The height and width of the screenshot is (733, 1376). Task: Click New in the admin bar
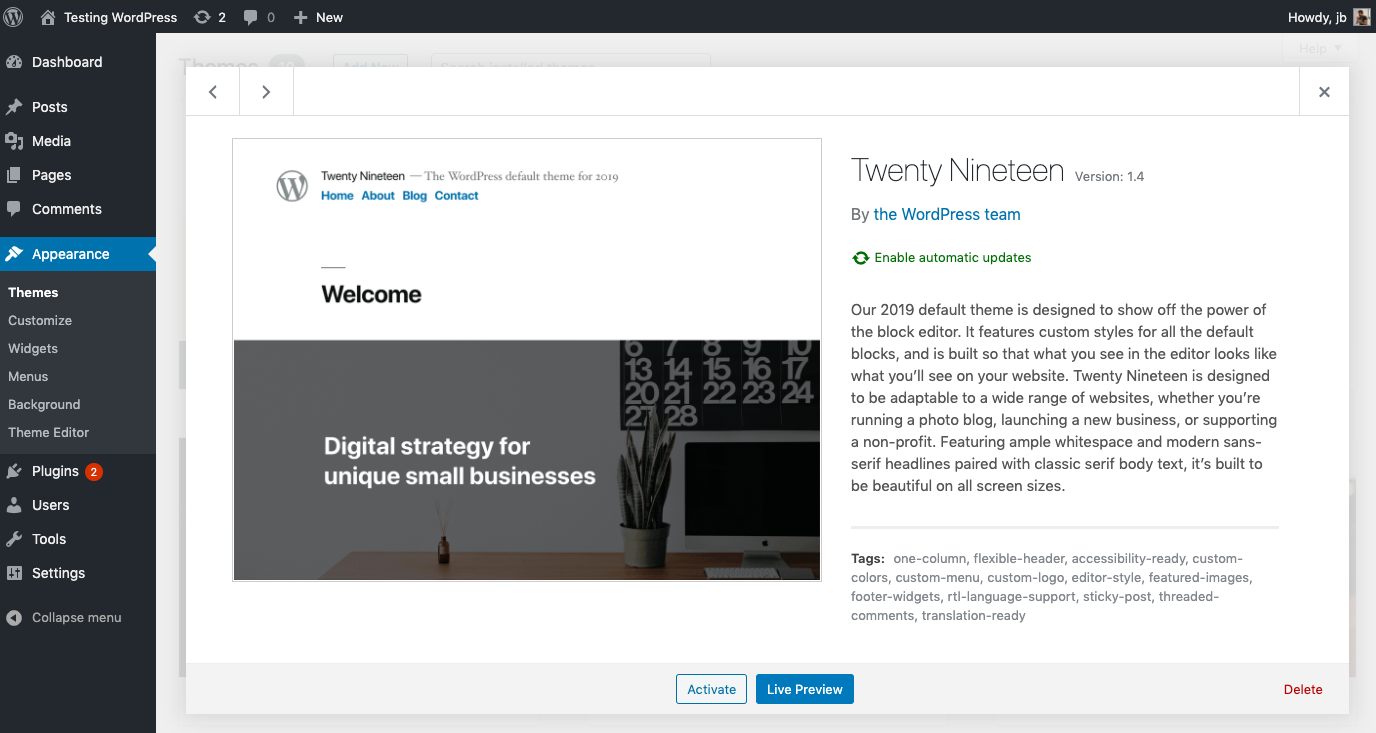tap(329, 17)
